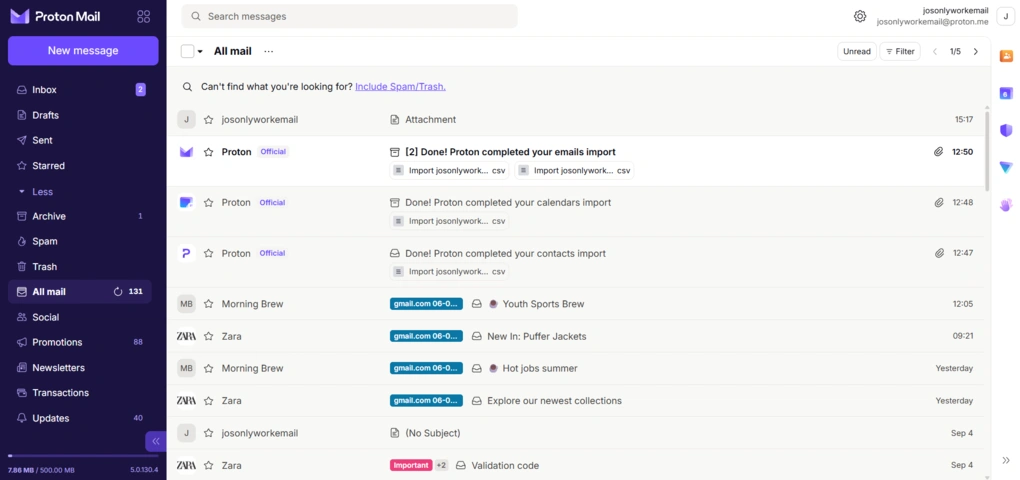The width and height of the screenshot is (1020, 480).
Task: Open the Archive folder
Action: [x=79, y=216]
